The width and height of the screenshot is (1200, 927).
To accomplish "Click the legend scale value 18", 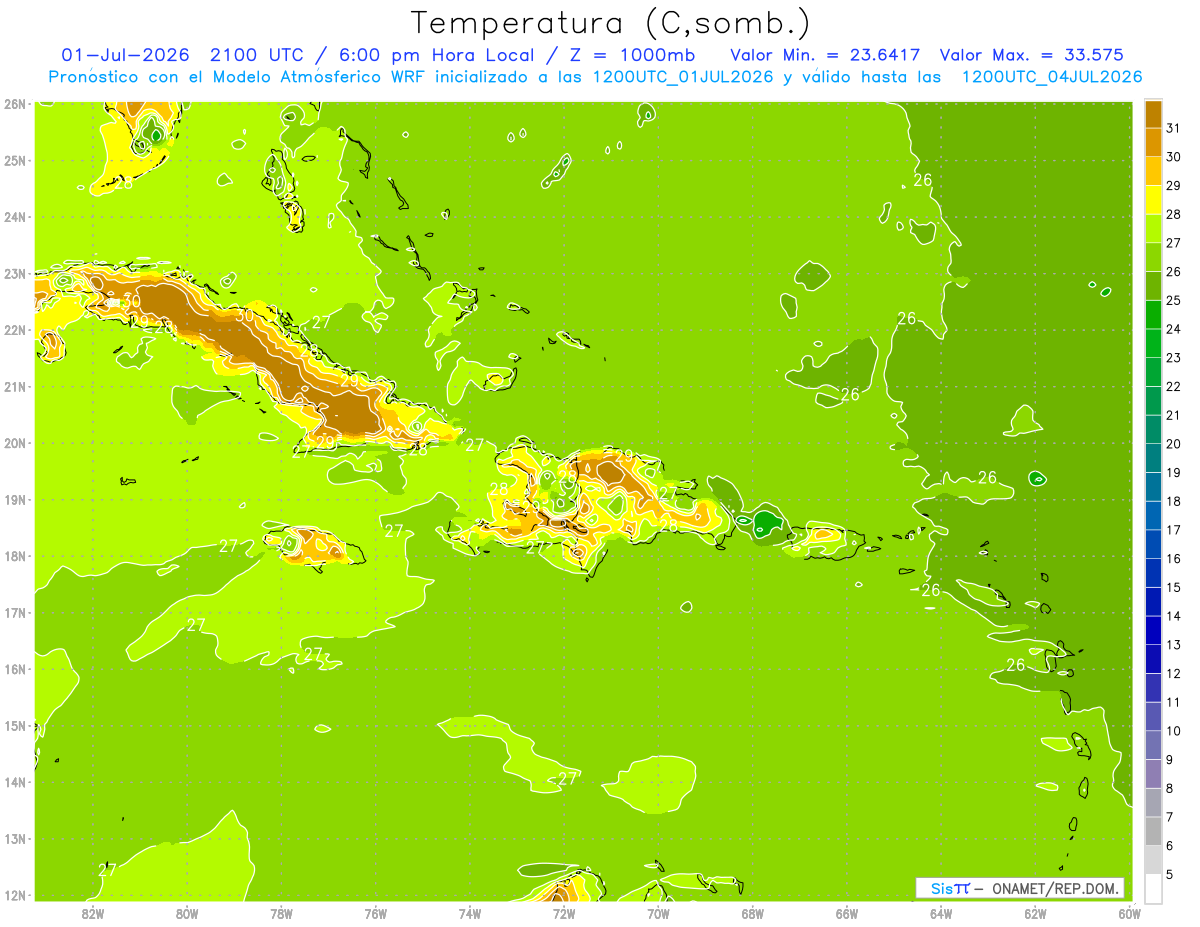I will point(1174,502).
